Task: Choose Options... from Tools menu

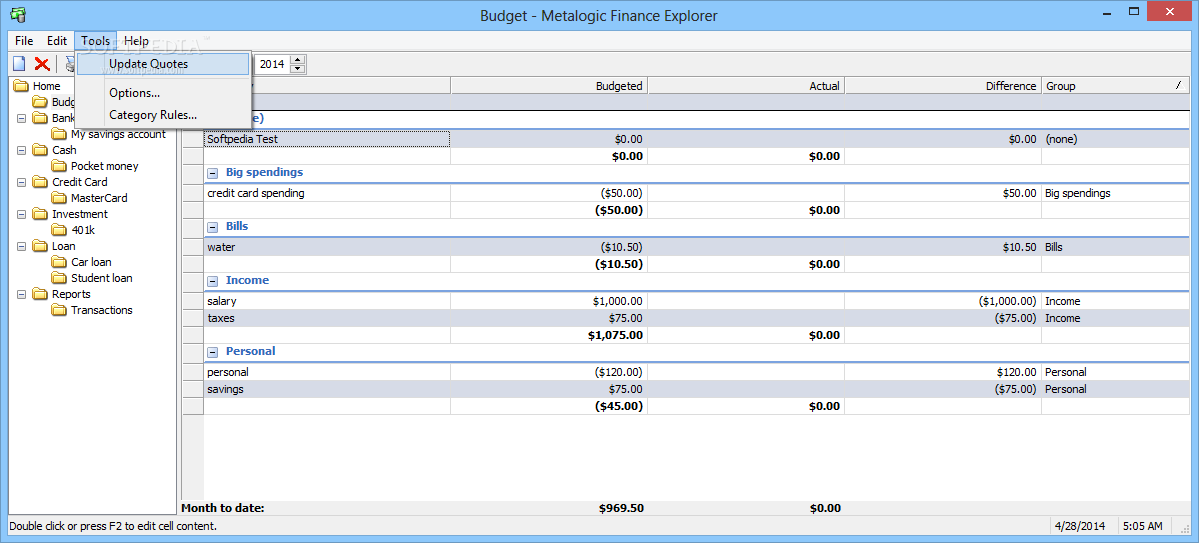Action: point(164,93)
